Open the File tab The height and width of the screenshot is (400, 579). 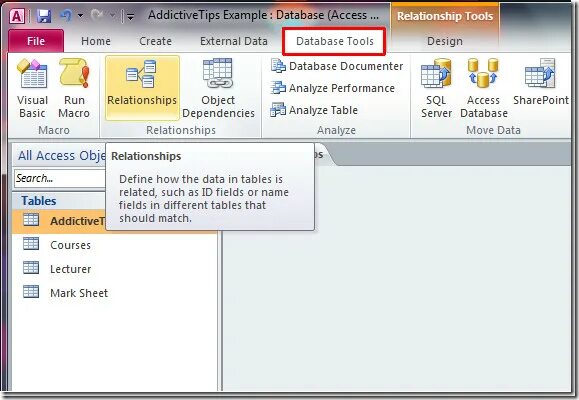point(36,41)
